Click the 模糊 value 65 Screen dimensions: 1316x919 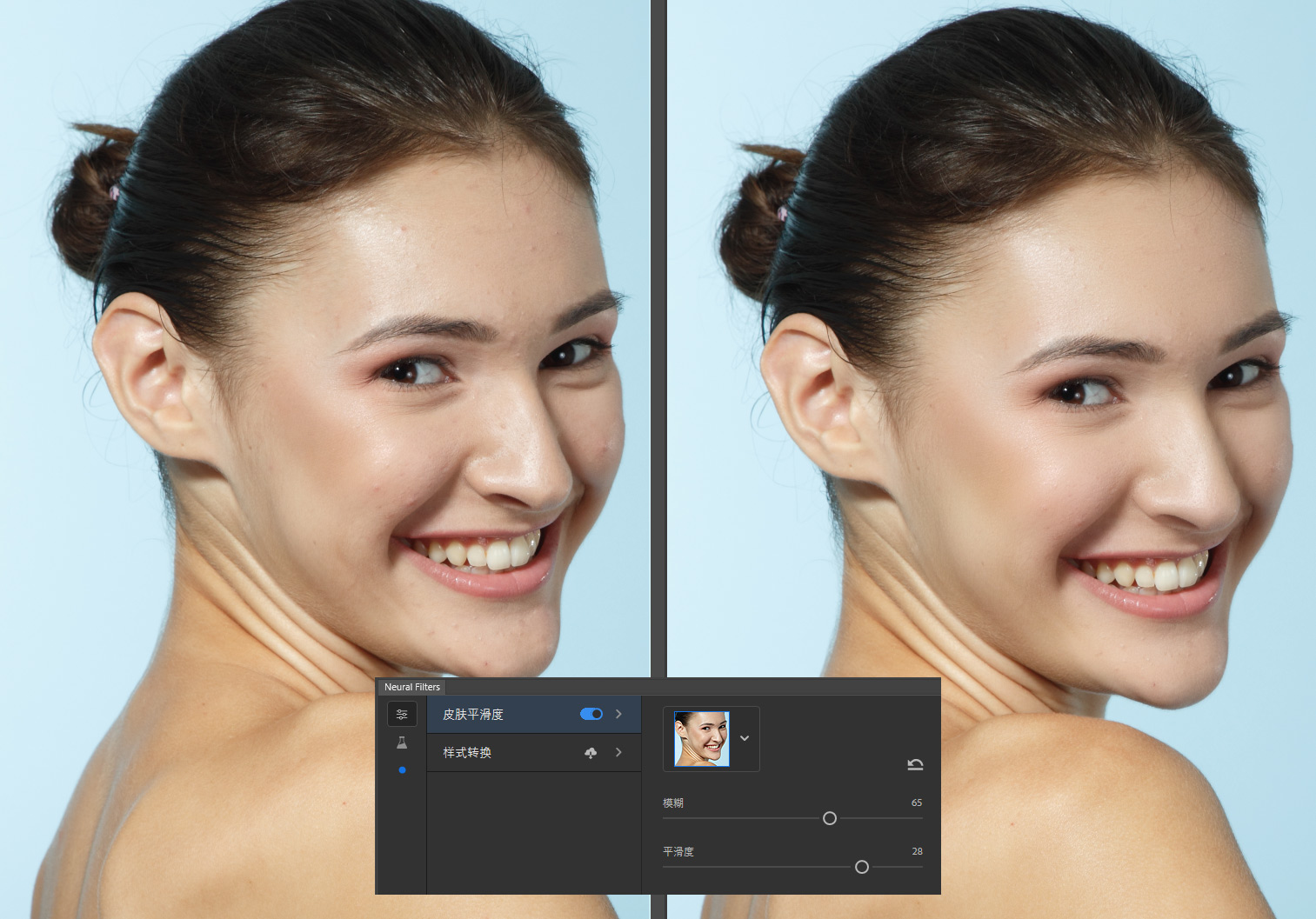click(917, 802)
